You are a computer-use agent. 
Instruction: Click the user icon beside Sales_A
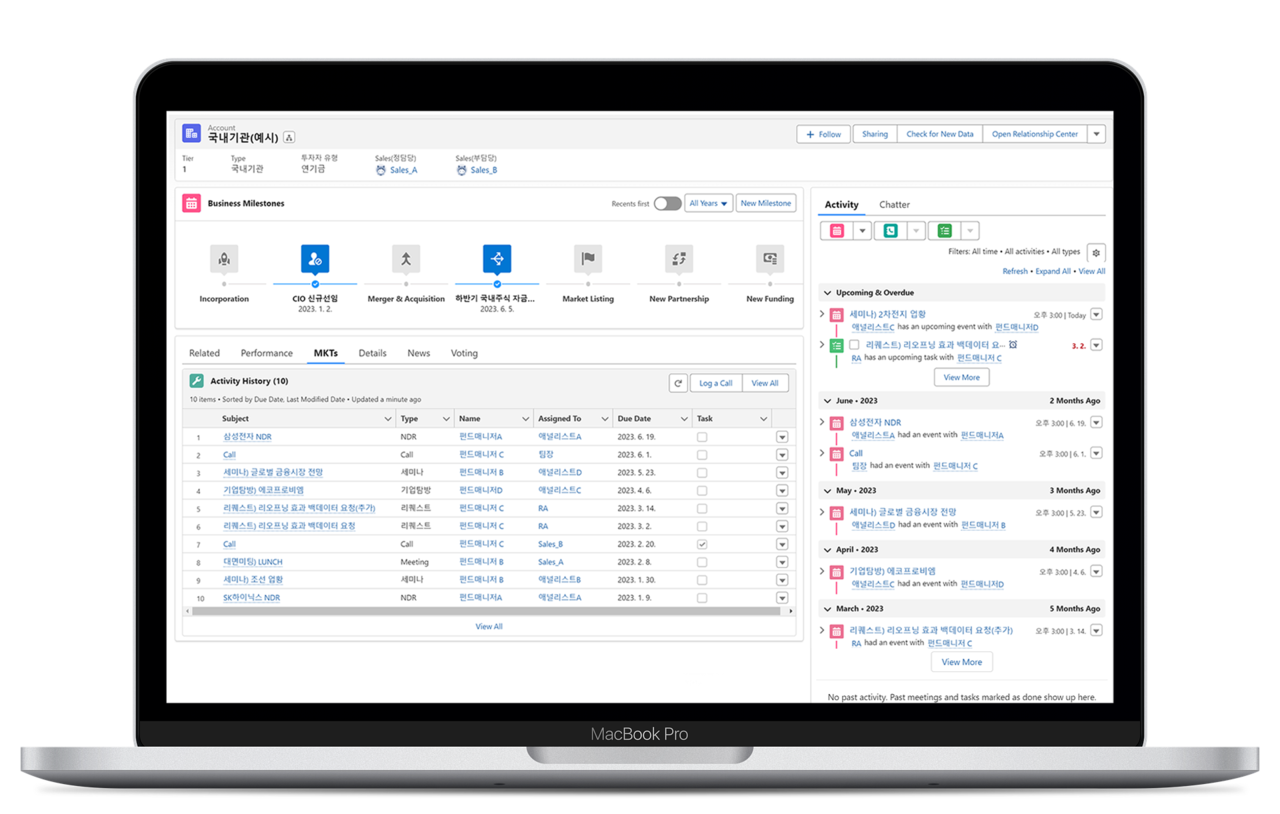(380, 170)
